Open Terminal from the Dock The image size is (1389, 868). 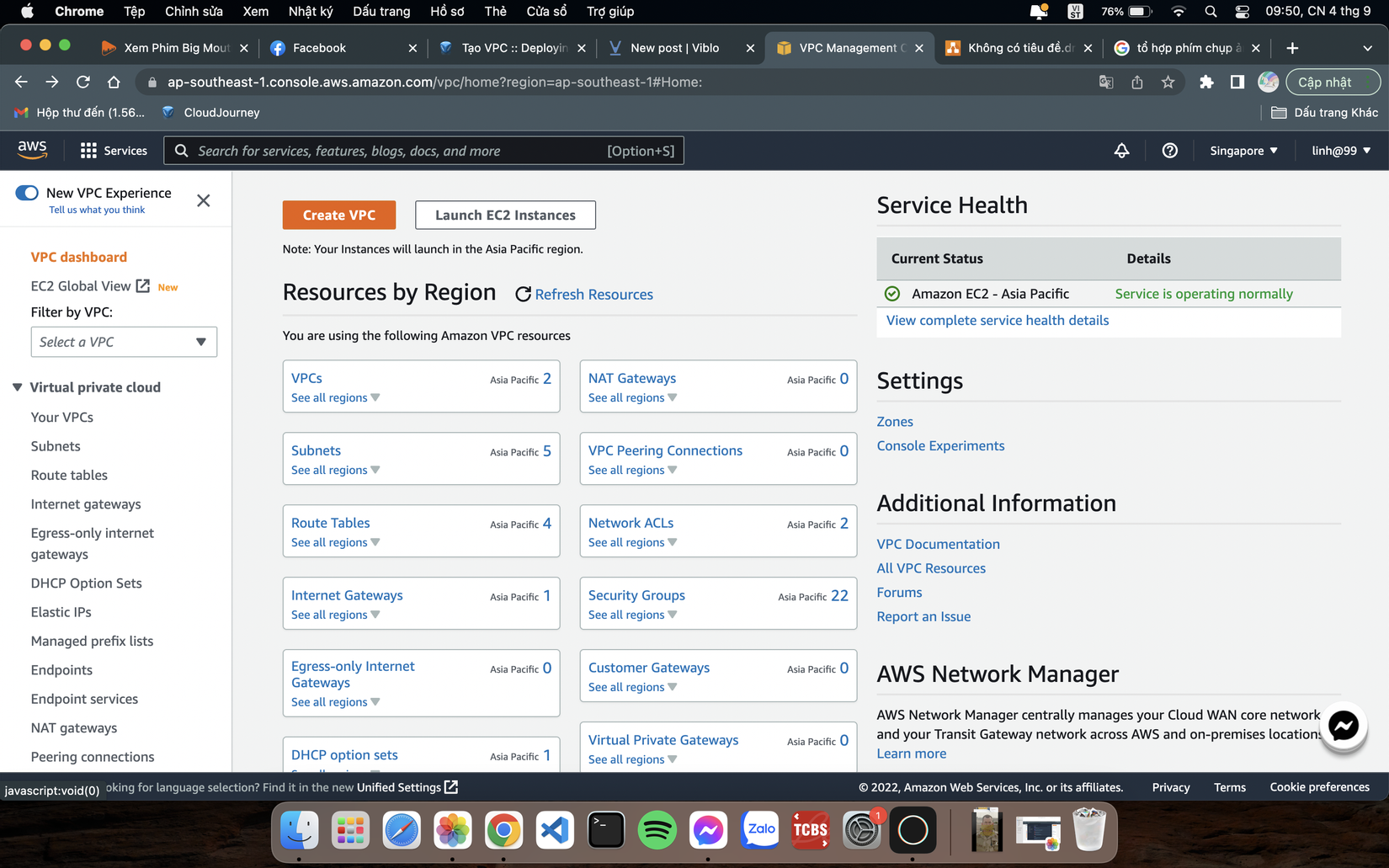(606, 830)
